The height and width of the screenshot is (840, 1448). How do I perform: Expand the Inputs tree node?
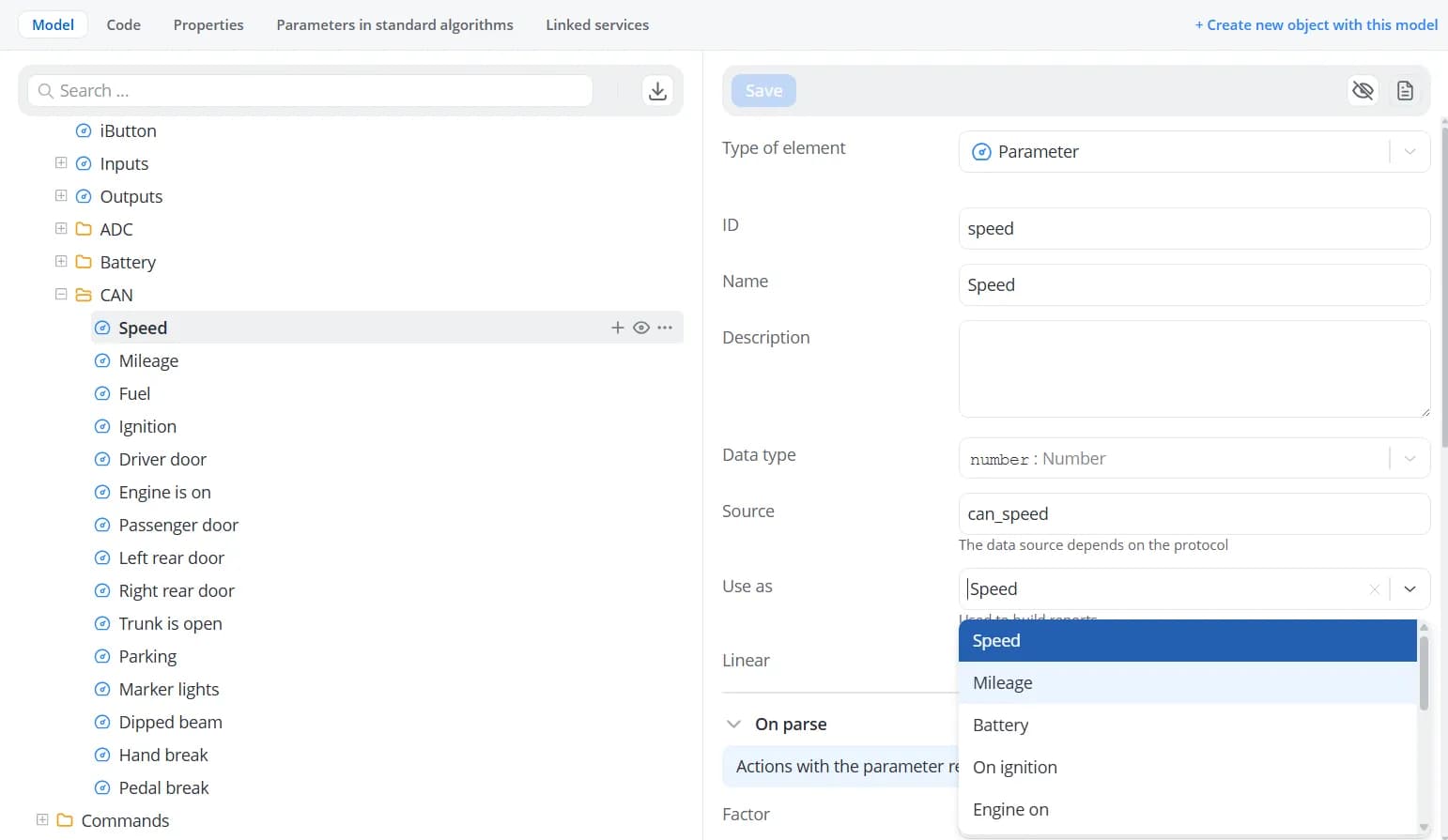click(61, 163)
